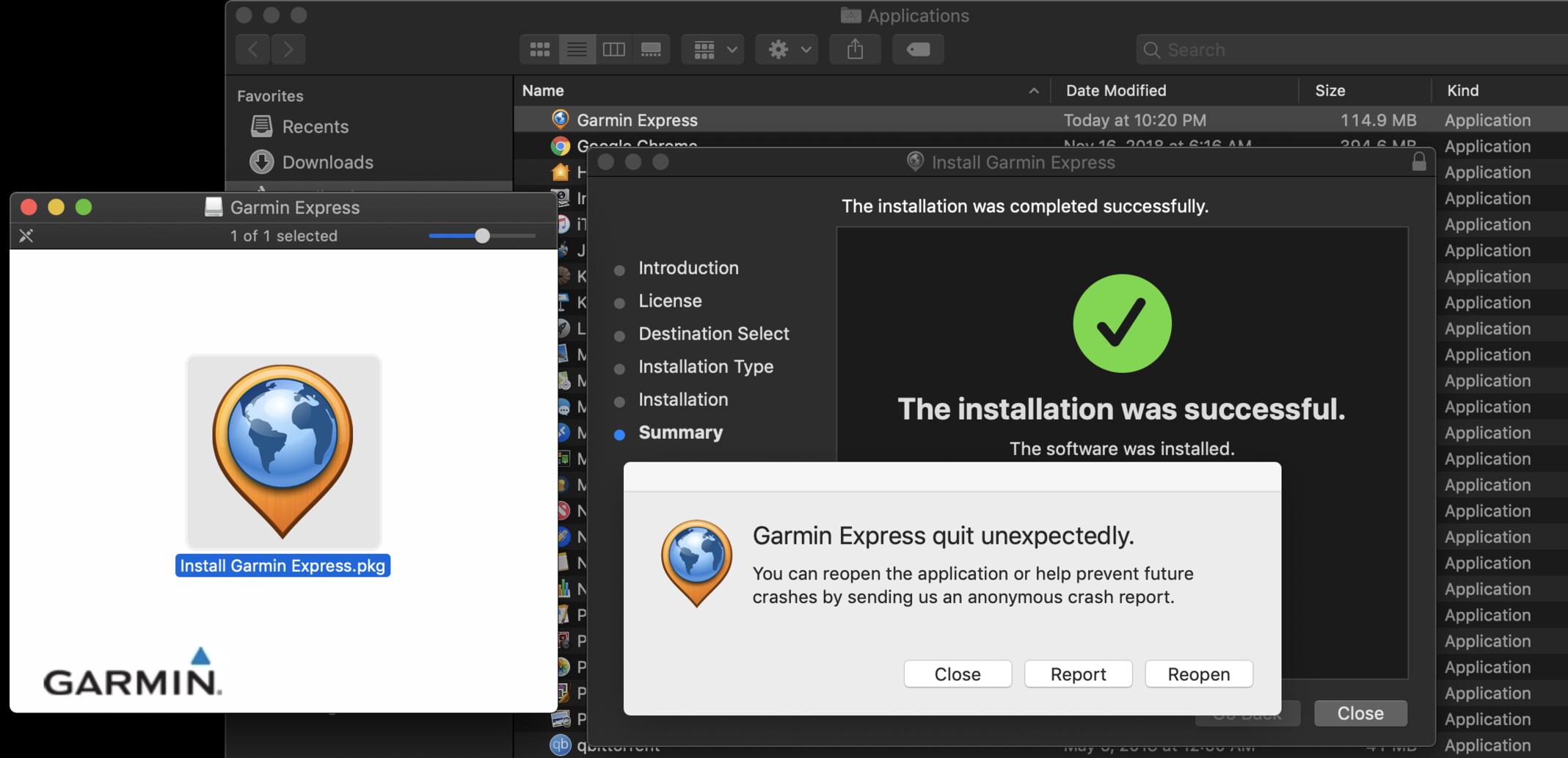Switch Finder to icon view
This screenshot has height=758, width=1568.
540,49
